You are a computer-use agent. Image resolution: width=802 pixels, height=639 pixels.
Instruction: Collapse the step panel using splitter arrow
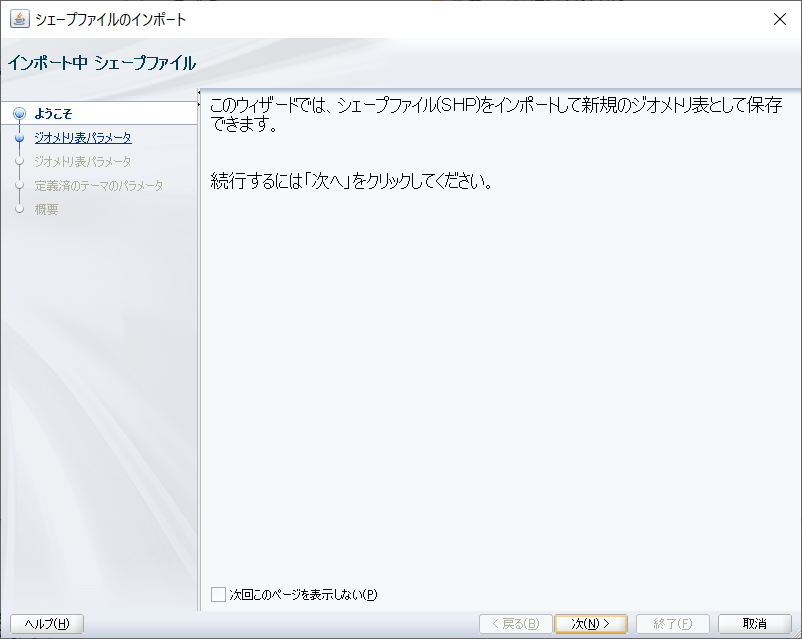tap(199, 93)
